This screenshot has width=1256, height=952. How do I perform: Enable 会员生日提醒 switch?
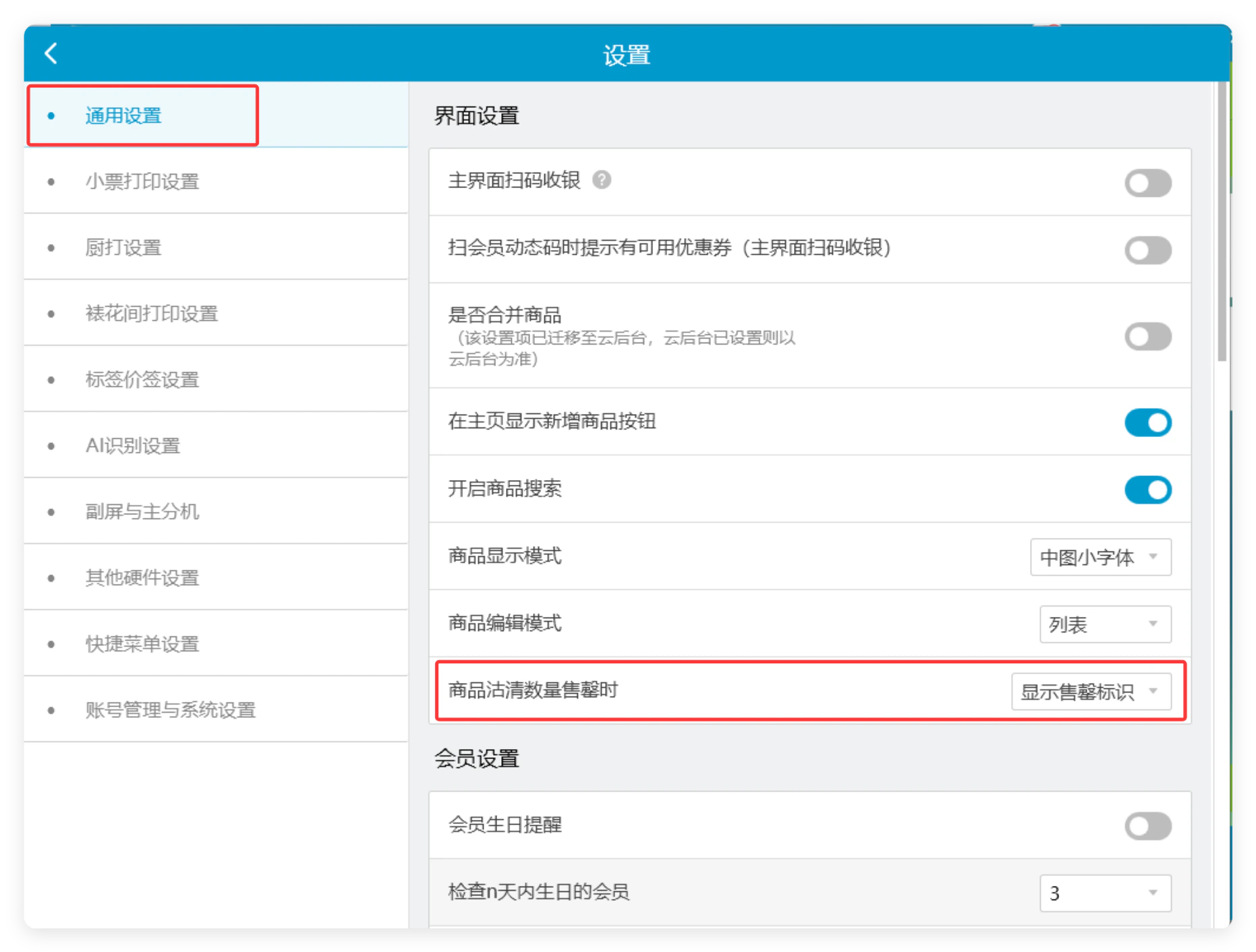[x=1147, y=826]
